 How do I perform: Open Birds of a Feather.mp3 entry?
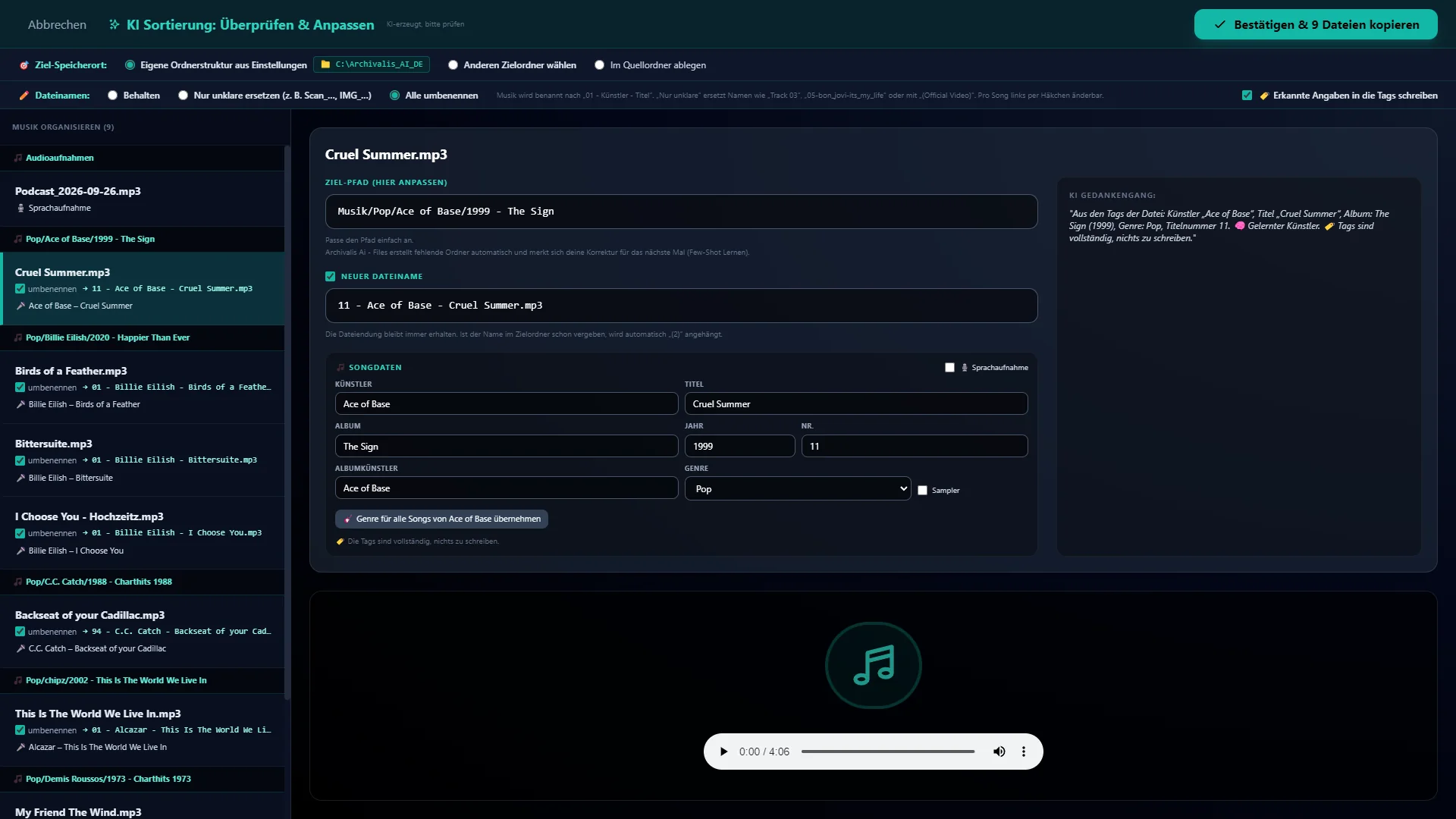point(143,387)
